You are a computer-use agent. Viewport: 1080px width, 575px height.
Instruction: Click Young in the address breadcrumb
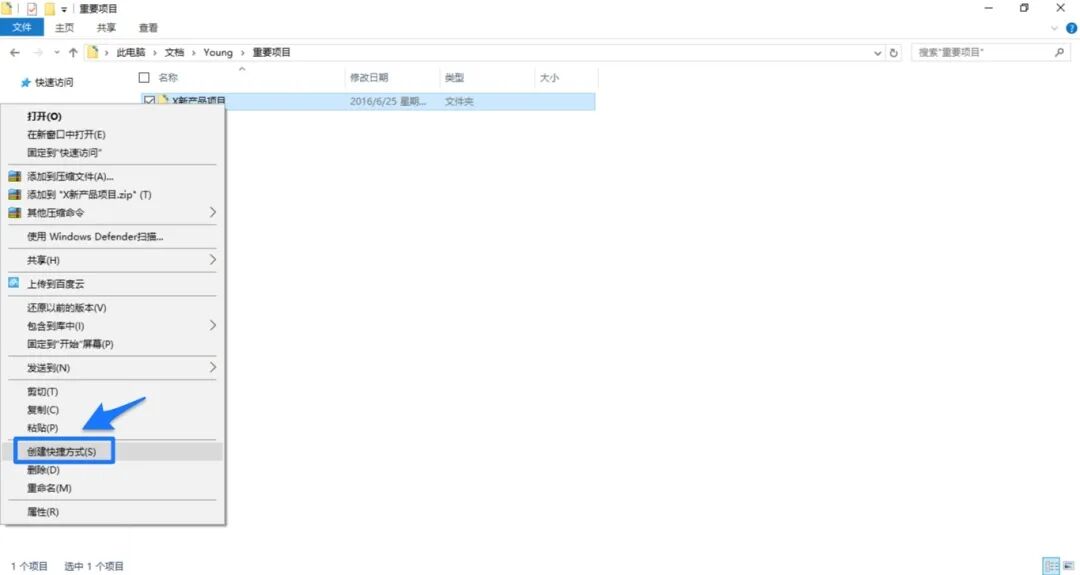click(218, 52)
